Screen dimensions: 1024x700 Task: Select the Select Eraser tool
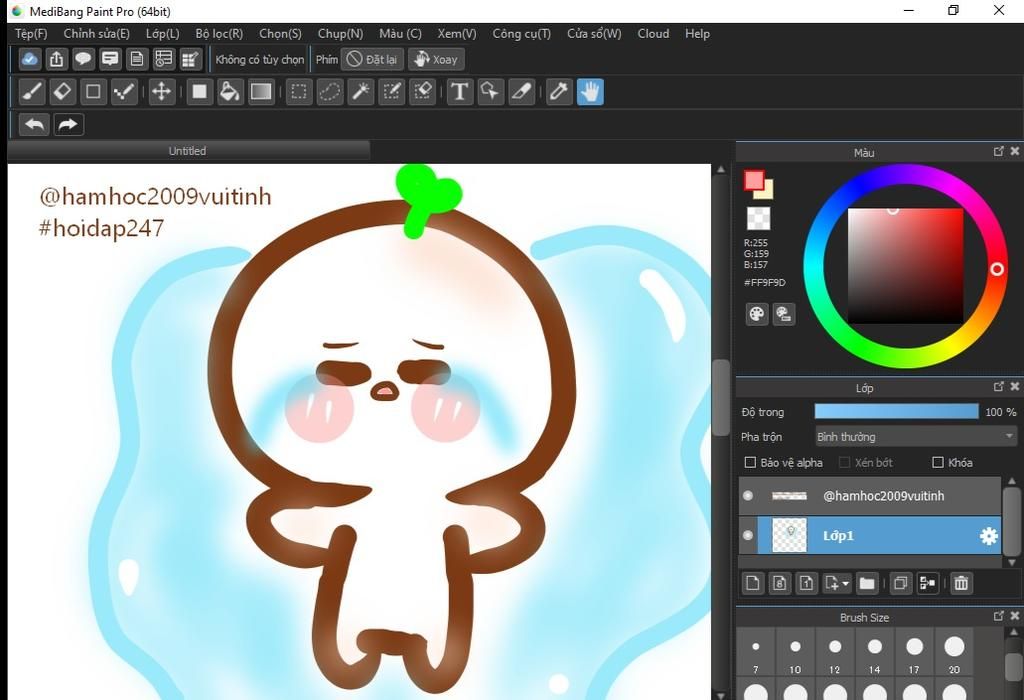click(423, 92)
